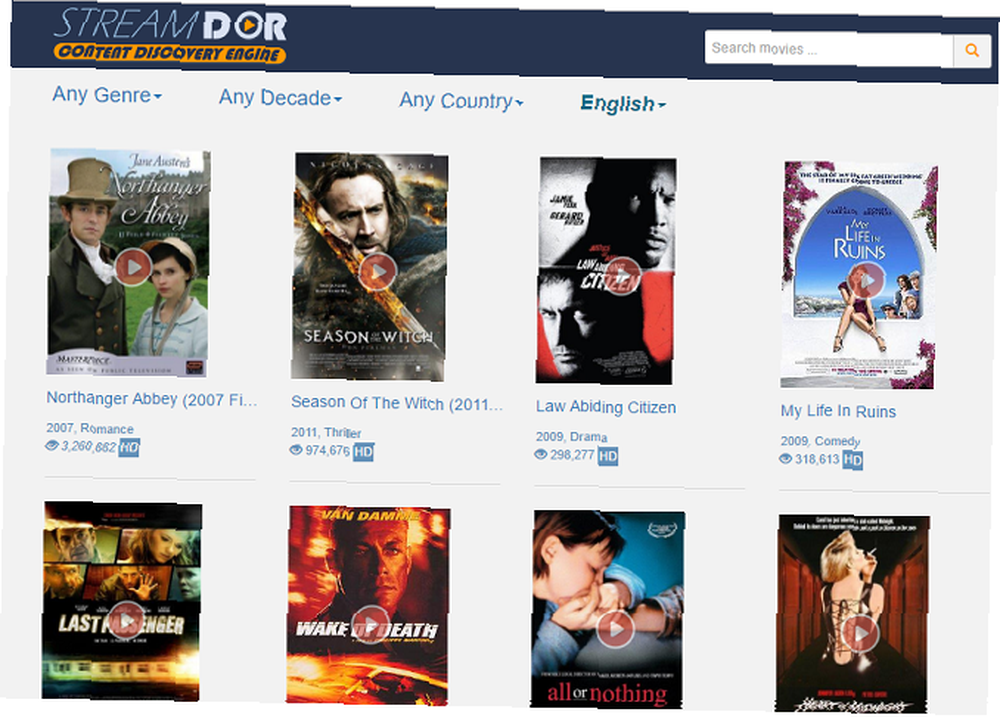Click the '2009, Comedy' text

pos(820,441)
